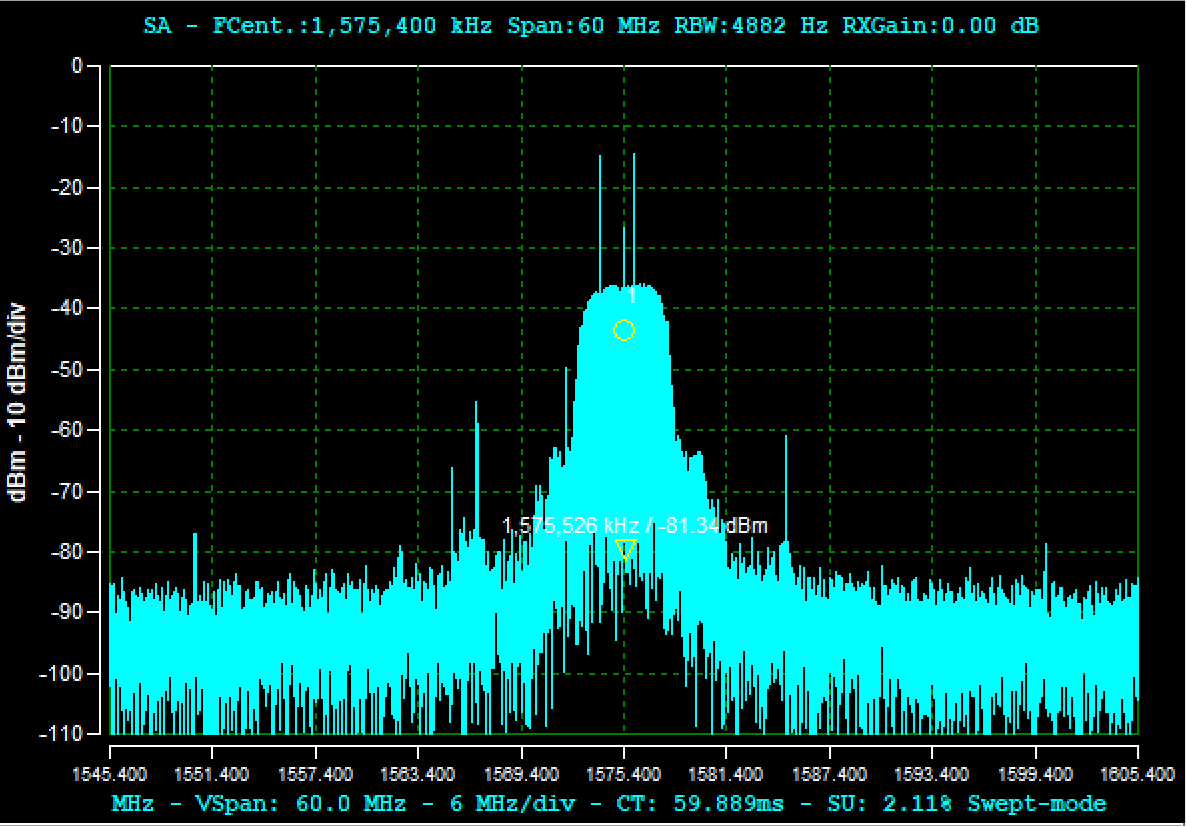1187x827 pixels.
Task: Click the 1551.400 frequency axis label
Action: pos(212,775)
